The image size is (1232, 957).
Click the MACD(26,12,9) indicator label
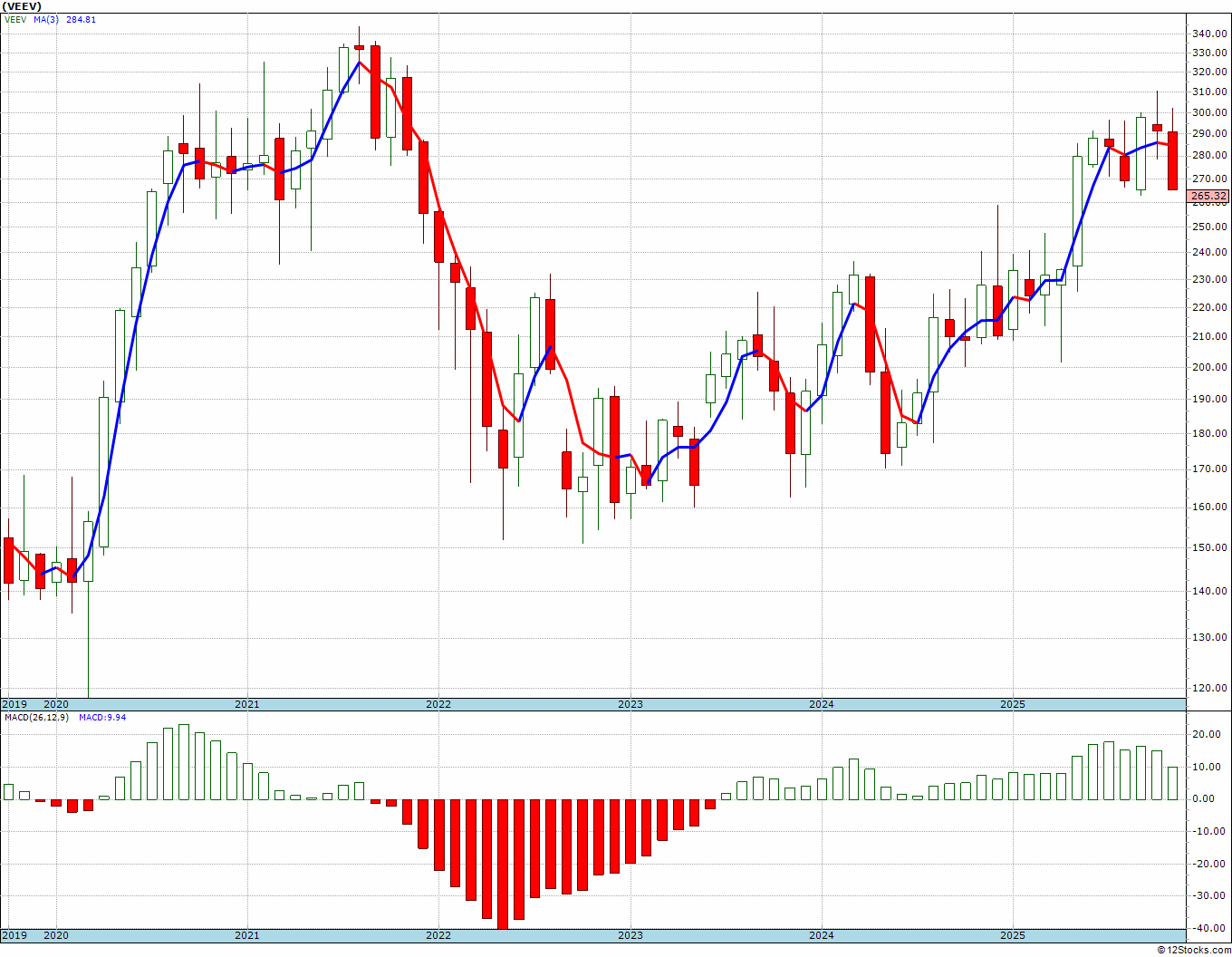(x=36, y=718)
